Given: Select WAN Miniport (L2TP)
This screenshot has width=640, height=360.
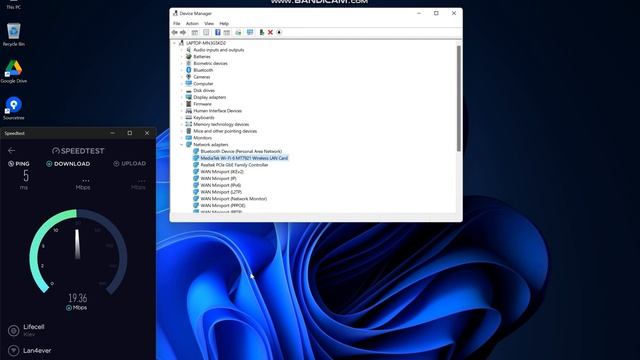Looking at the screenshot, I should pos(221,192).
